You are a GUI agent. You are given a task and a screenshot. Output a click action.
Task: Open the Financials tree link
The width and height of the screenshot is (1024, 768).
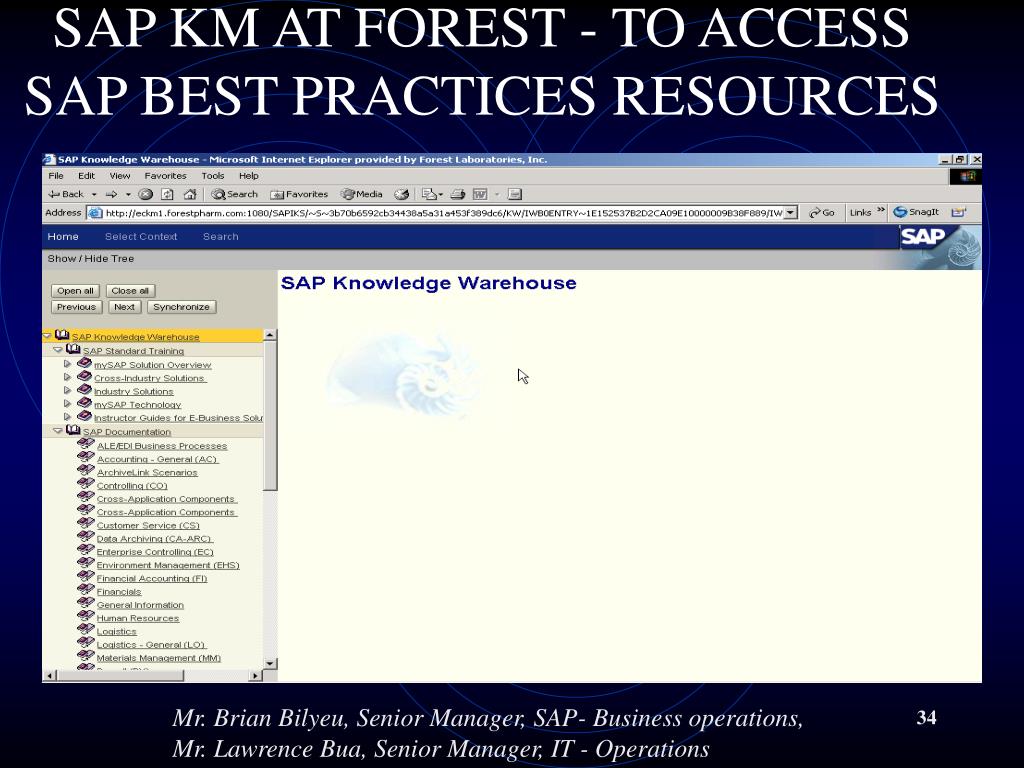[119, 592]
